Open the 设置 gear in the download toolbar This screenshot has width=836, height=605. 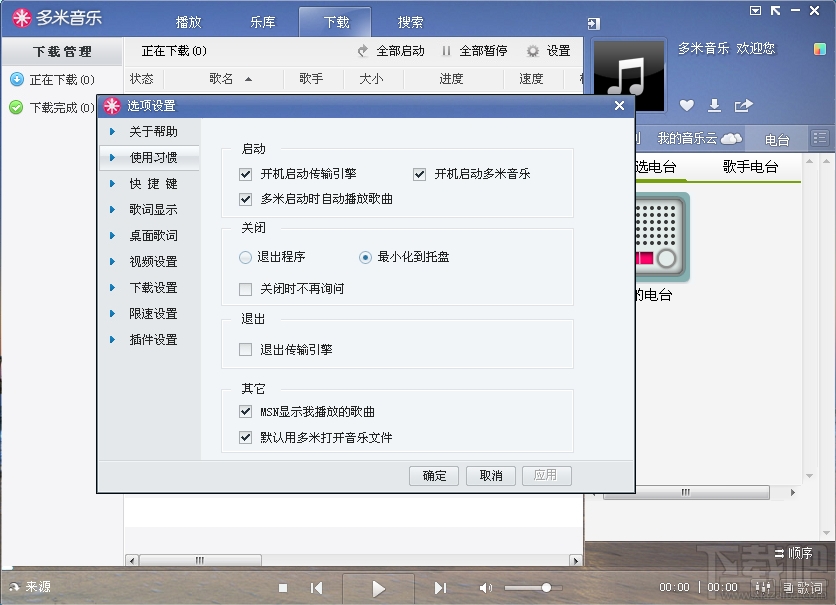(539, 50)
